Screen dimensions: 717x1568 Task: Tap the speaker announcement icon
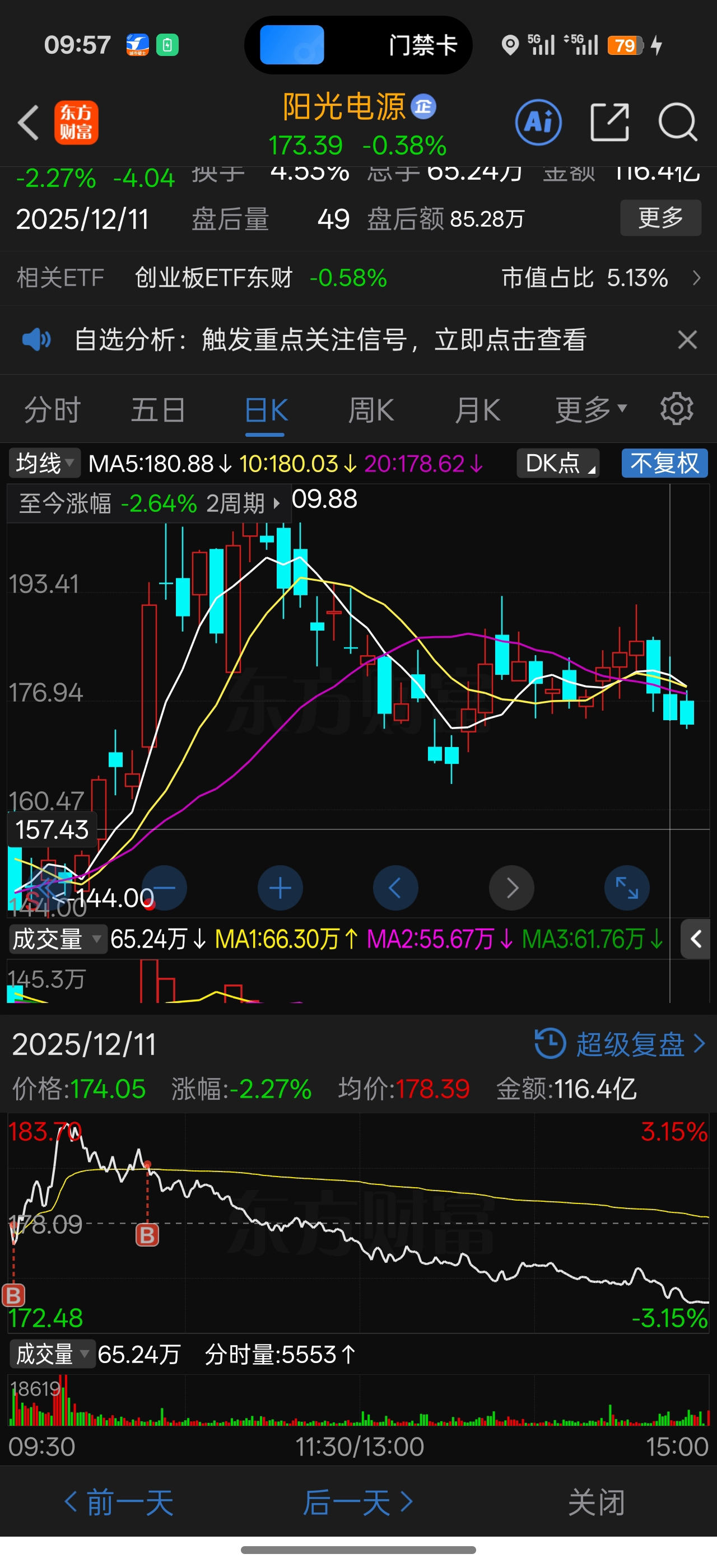[36, 340]
